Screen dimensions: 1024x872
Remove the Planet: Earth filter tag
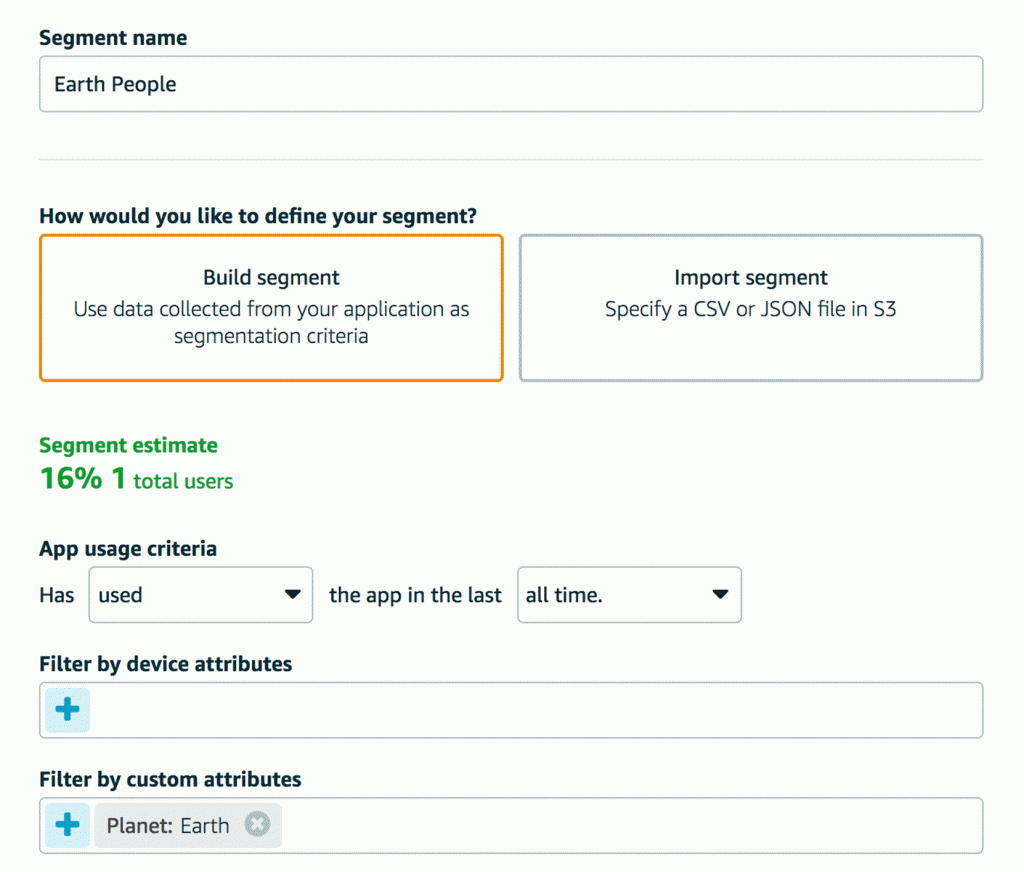pyautogui.click(x=257, y=825)
